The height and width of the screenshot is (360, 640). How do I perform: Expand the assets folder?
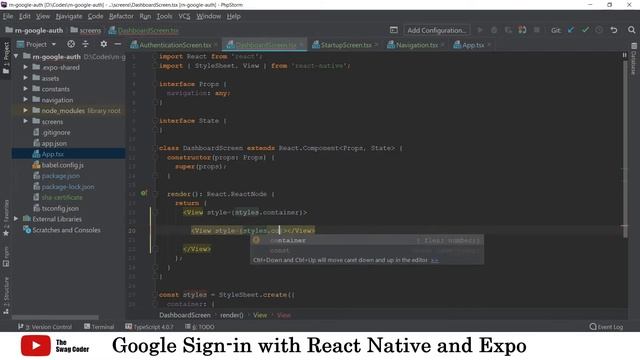25,78
